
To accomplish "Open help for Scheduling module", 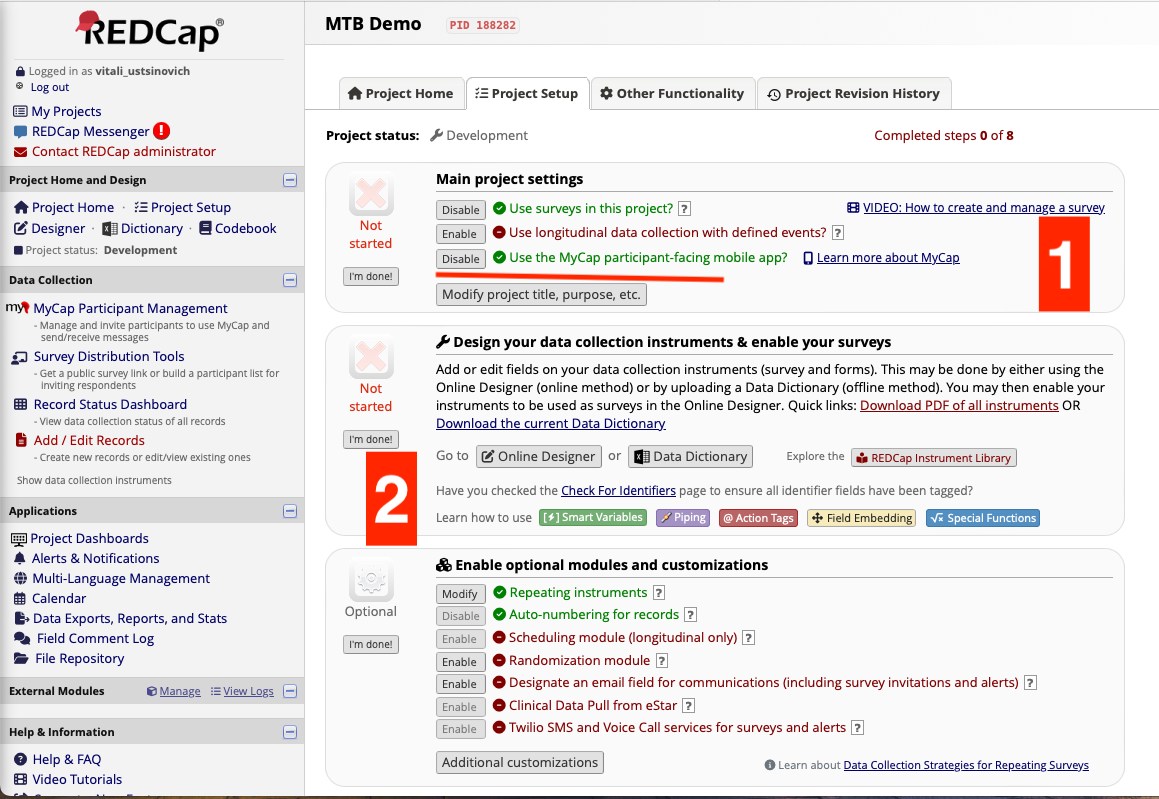I will tap(748, 638).
